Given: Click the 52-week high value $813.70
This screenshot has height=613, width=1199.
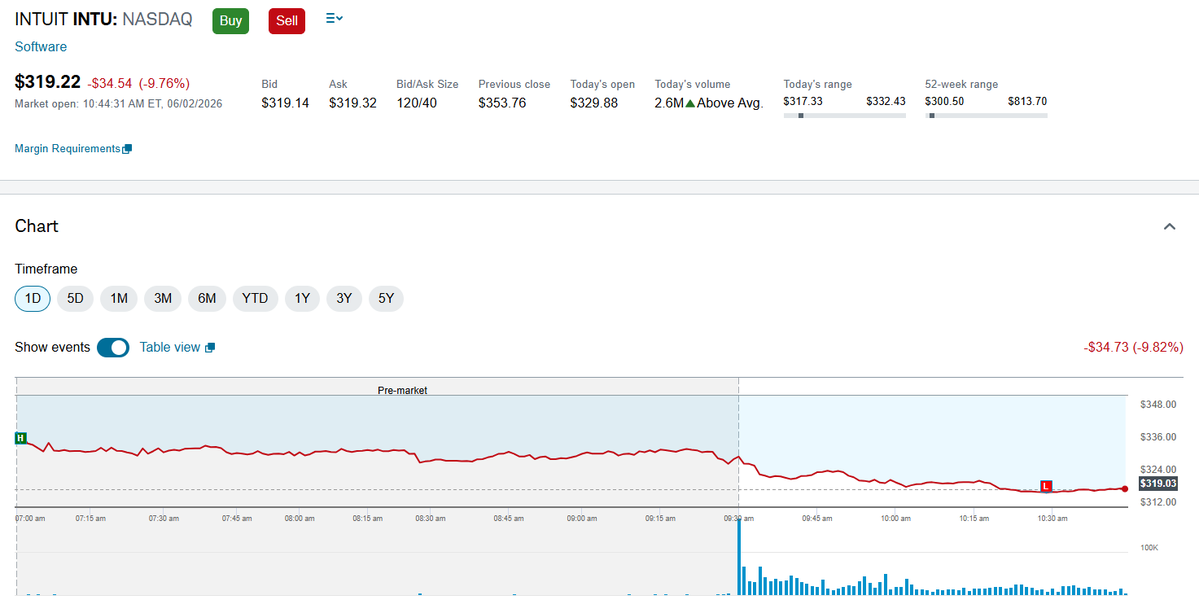Looking at the screenshot, I should 1027,101.
